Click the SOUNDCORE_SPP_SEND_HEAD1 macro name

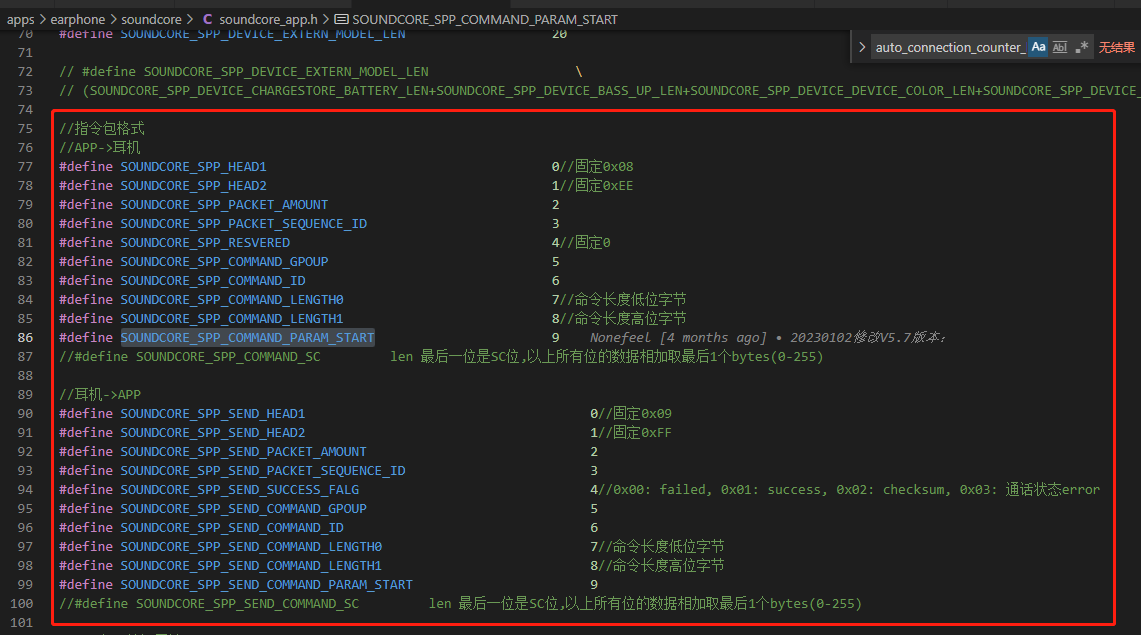pos(212,413)
